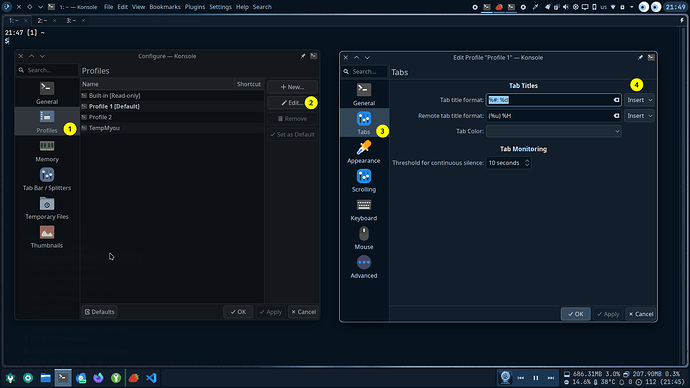Launch Visual Studio Code from taskbar

click(151, 378)
